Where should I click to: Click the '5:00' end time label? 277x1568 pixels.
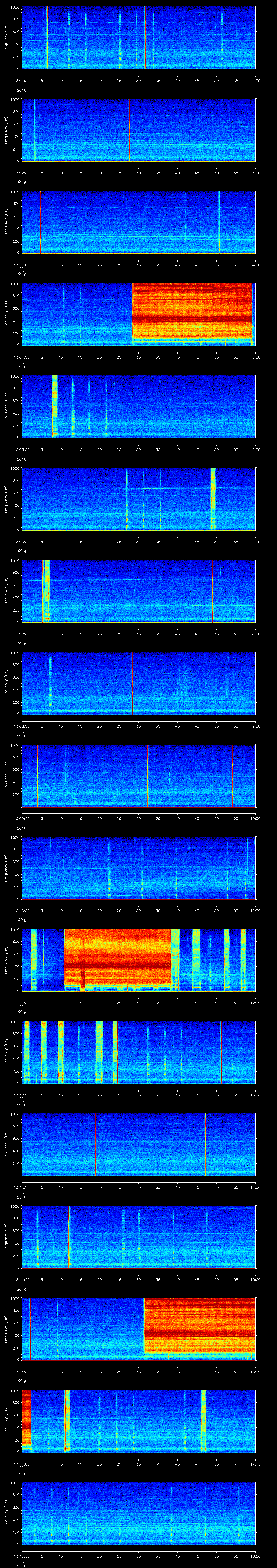point(256,357)
